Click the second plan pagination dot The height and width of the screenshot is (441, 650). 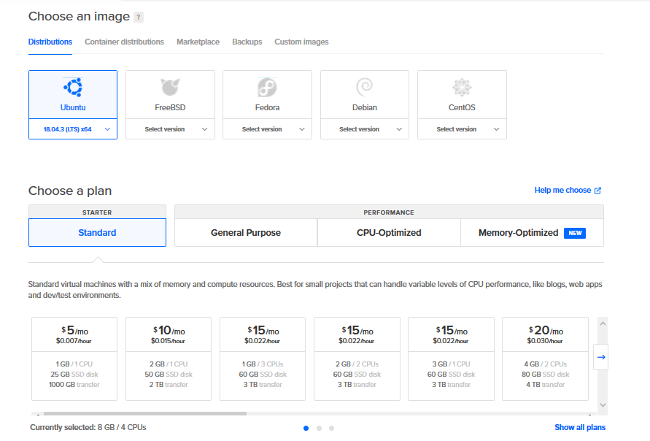click(319, 428)
